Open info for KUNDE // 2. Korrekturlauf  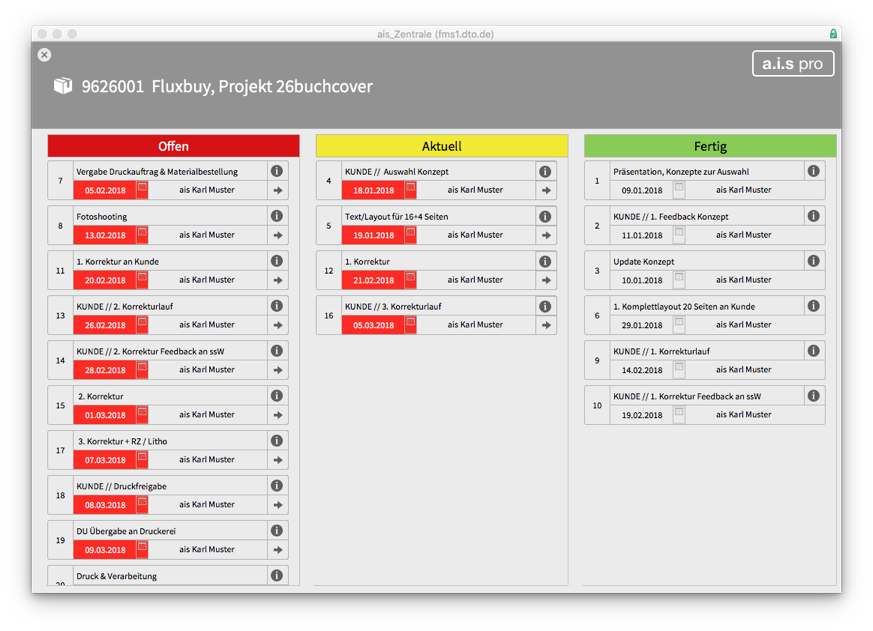coord(277,306)
